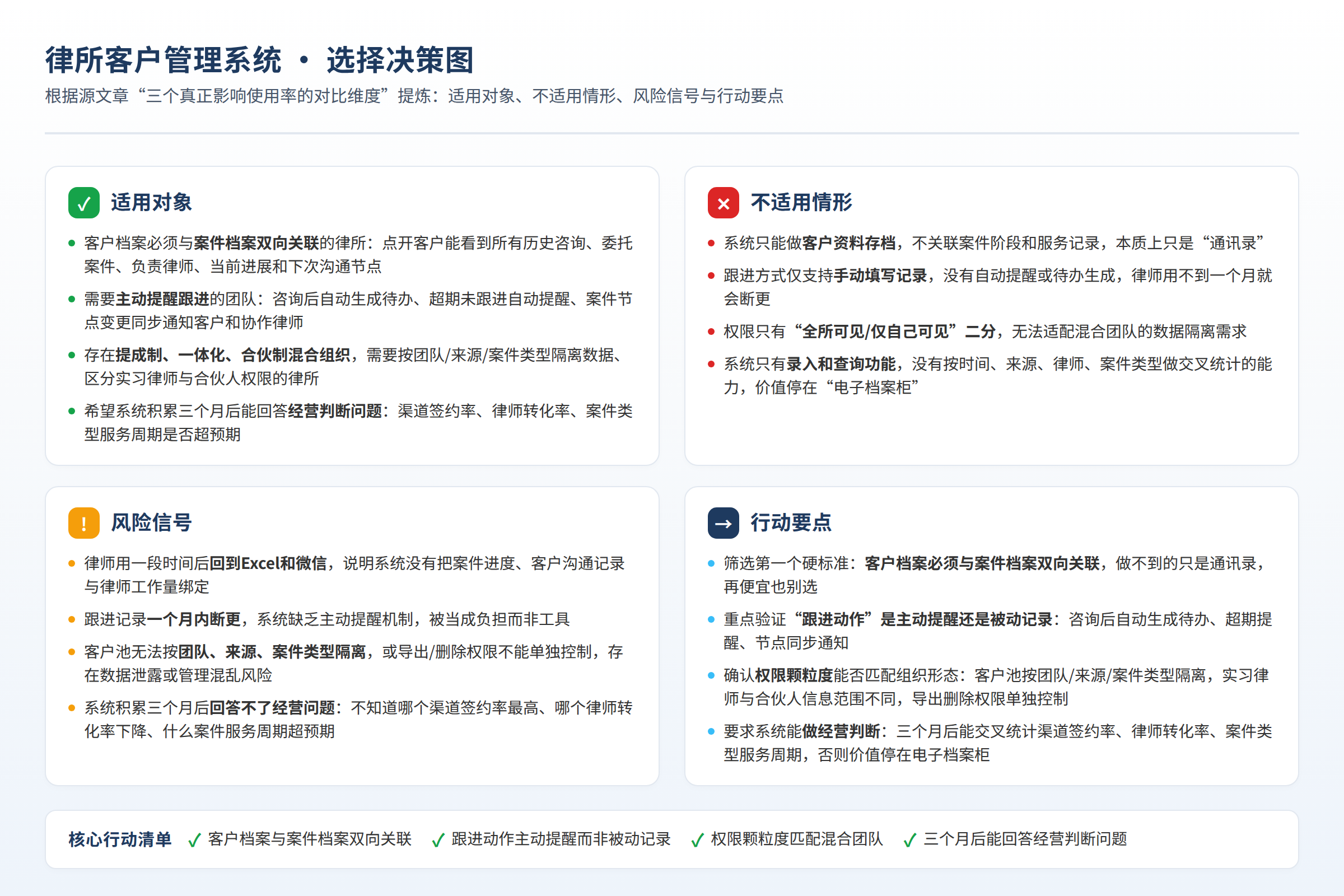Click the bold text 录入和查询功能

(841, 363)
